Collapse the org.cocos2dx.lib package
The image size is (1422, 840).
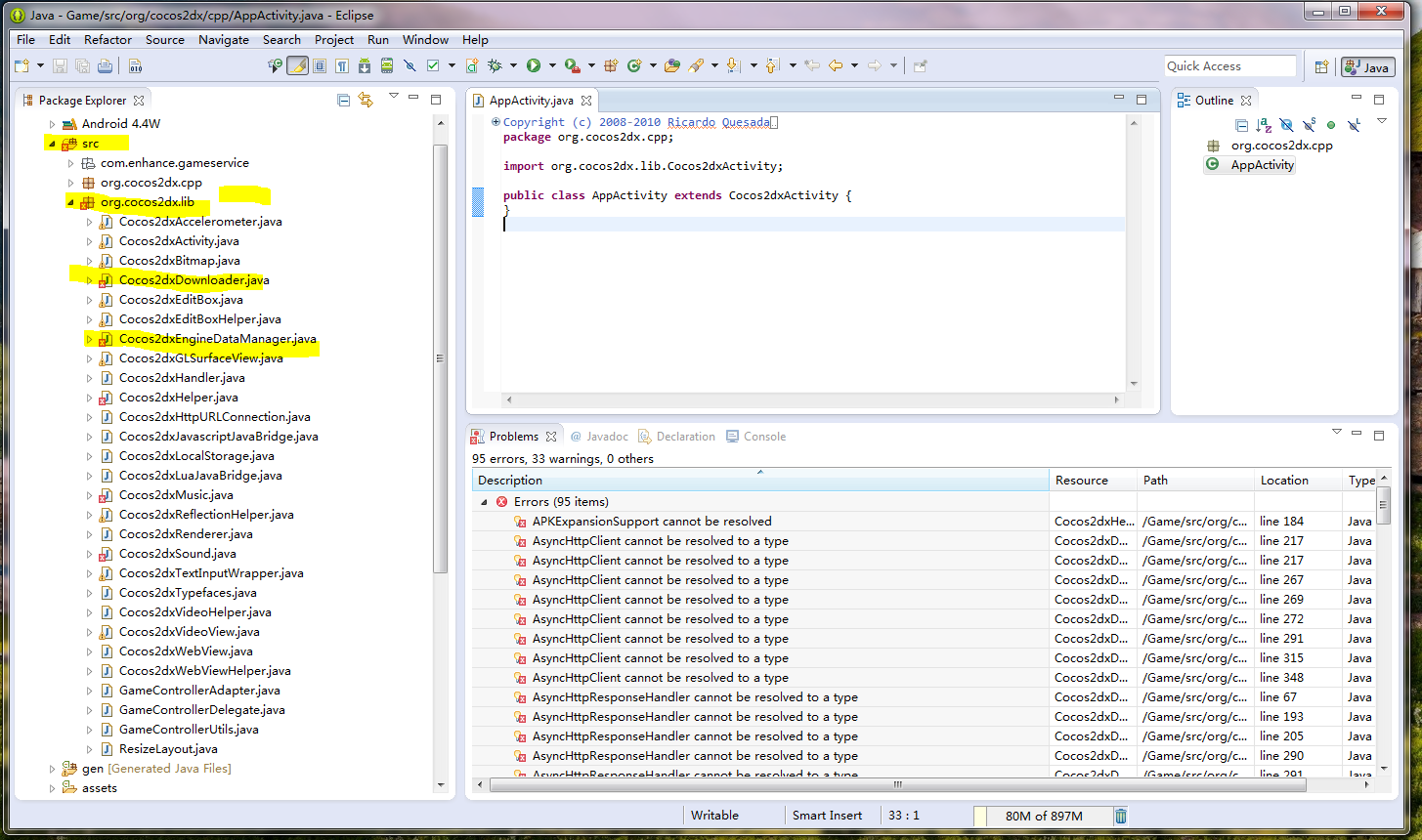click(x=71, y=202)
